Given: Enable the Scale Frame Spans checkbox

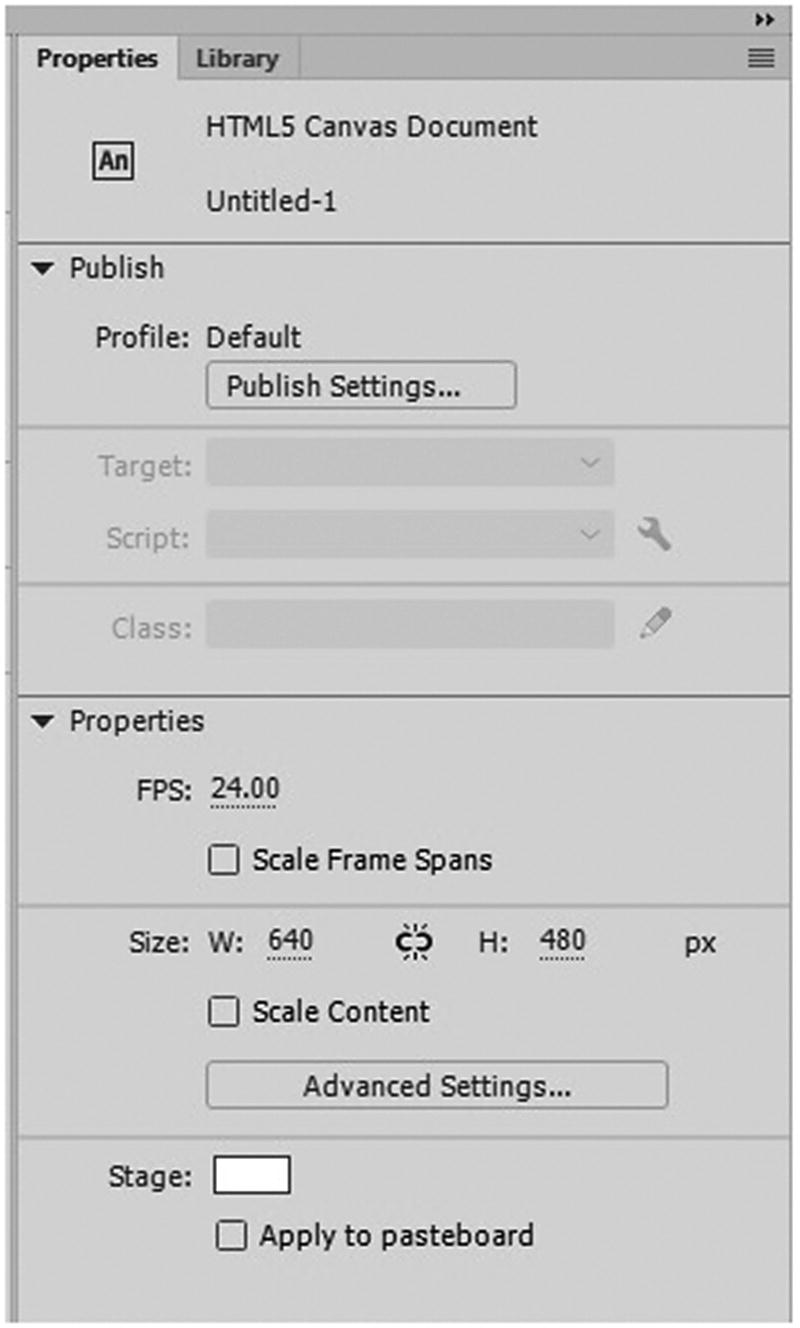Looking at the screenshot, I should pyautogui.click(x=223, y=860).
